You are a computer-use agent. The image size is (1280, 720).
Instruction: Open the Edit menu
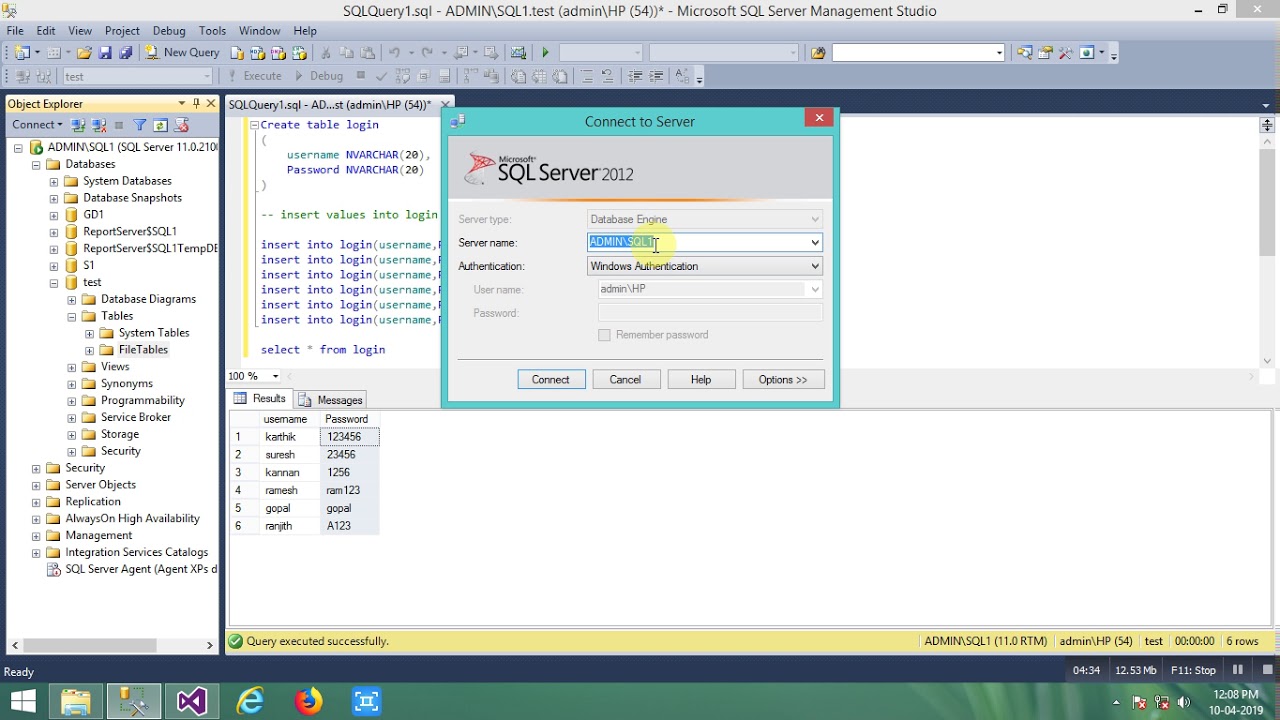click(46, 31)
